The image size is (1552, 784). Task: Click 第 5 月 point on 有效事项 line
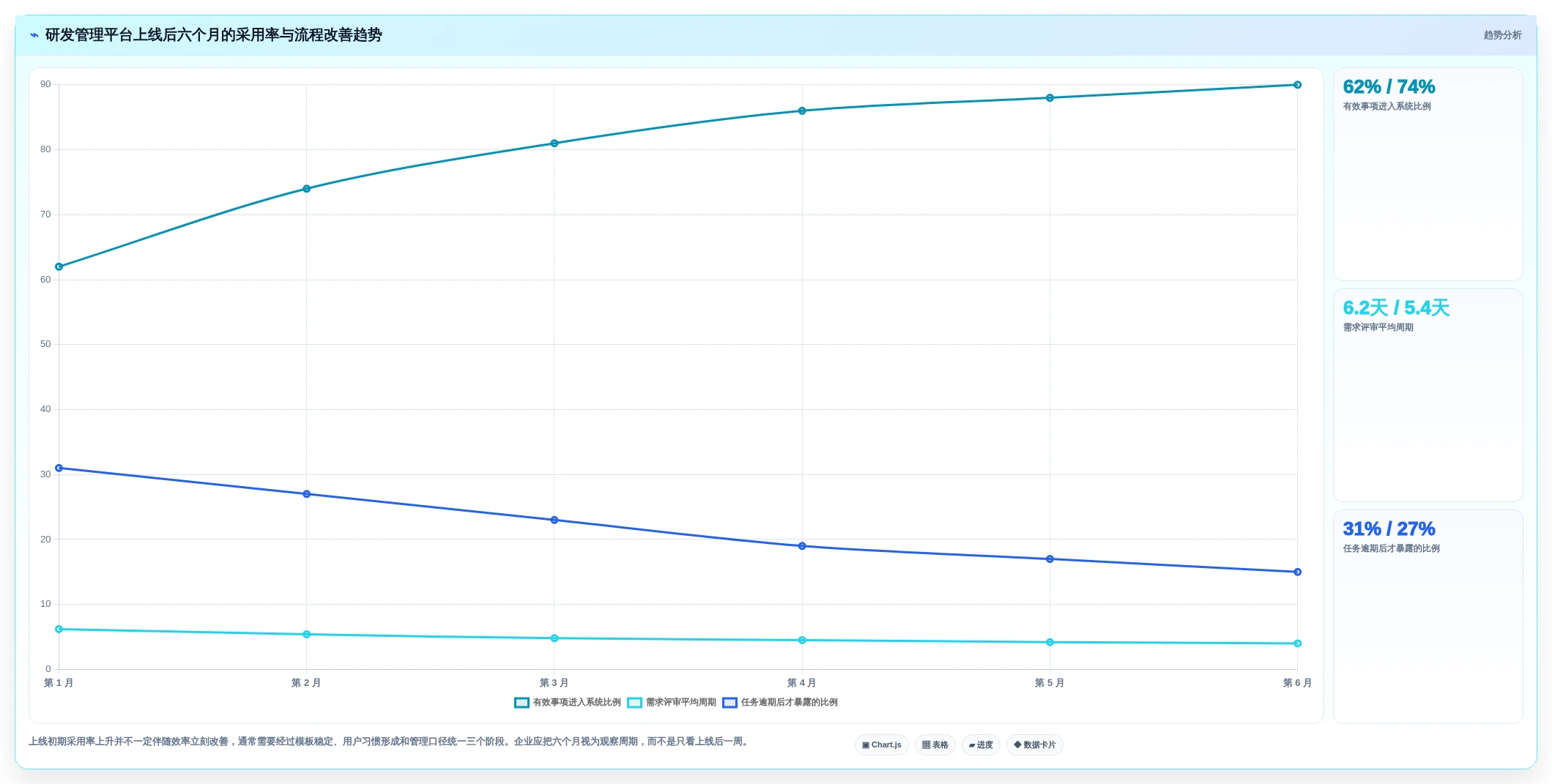[x=1050, y=98]
